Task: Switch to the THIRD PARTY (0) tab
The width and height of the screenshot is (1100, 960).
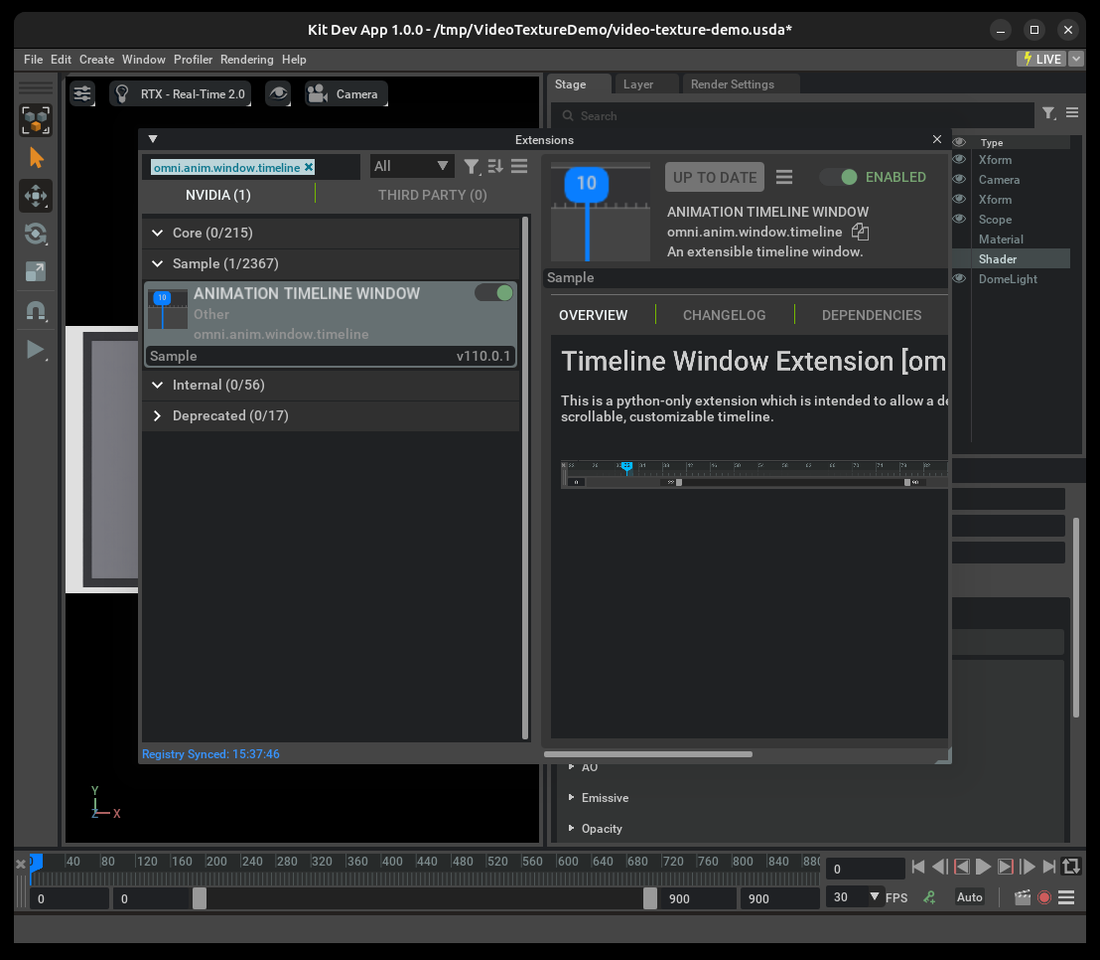Action: point(432,195)
